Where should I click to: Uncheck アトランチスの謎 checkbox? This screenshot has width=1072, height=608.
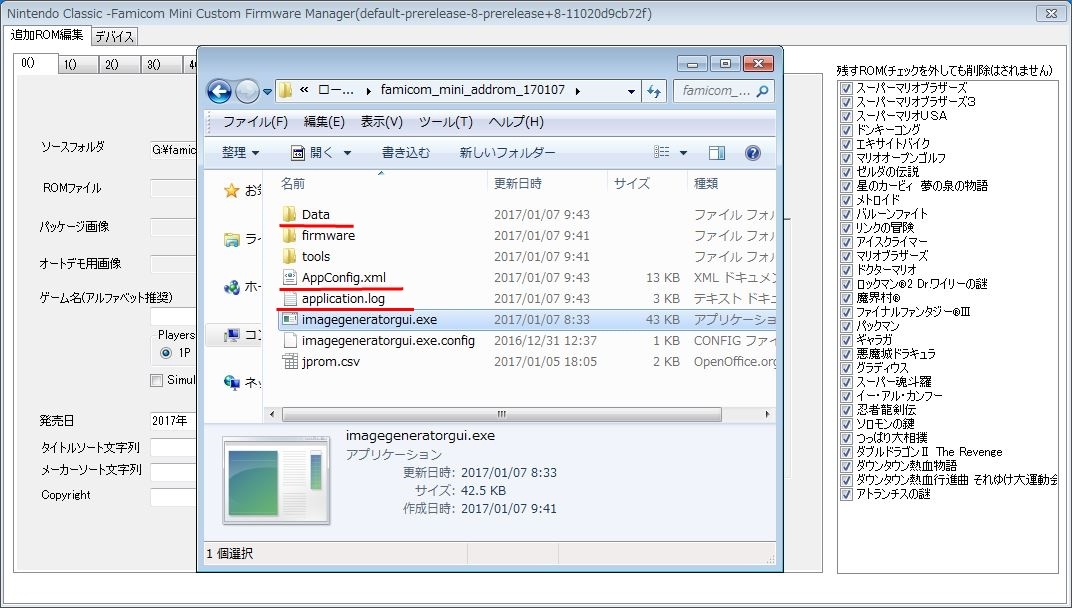(846, 494)
